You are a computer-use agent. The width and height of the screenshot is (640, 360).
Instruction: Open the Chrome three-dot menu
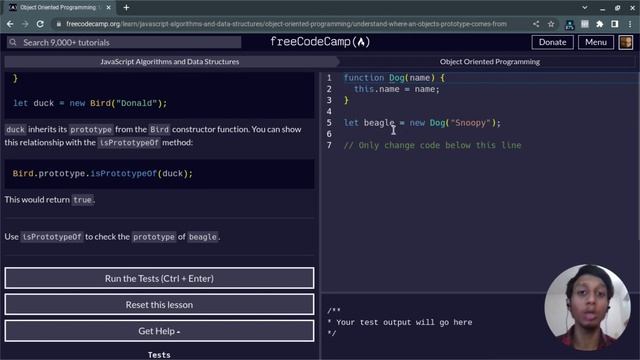(x=630, y=24)
